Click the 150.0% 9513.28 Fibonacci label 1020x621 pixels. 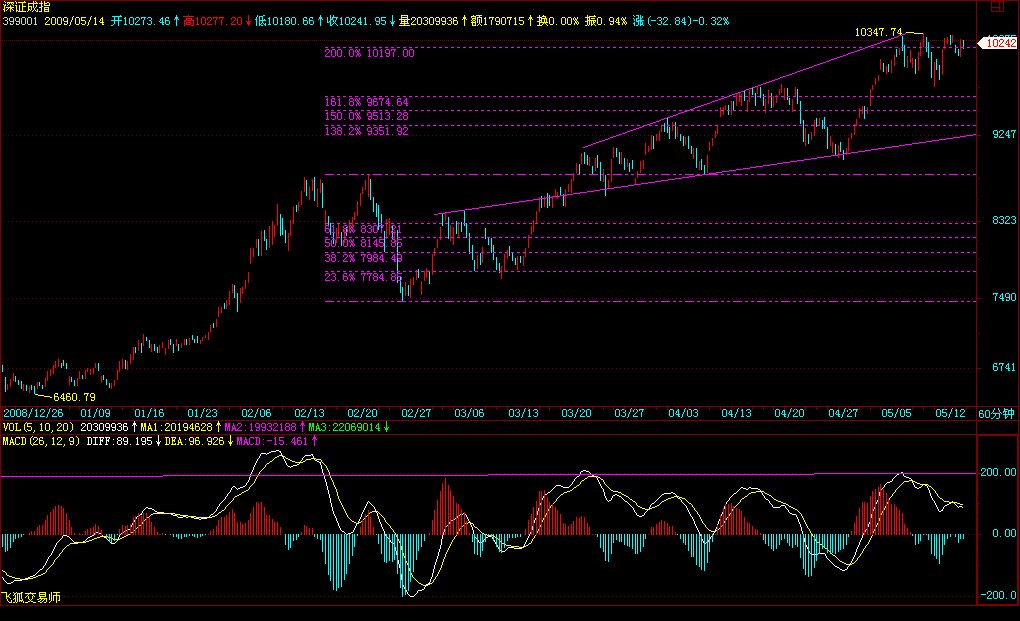tap(366, 116)
